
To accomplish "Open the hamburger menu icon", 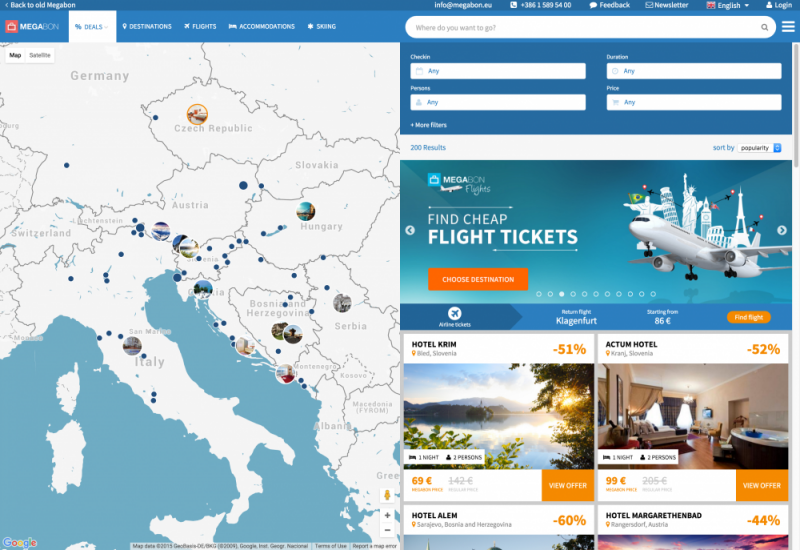I will 788,27.
